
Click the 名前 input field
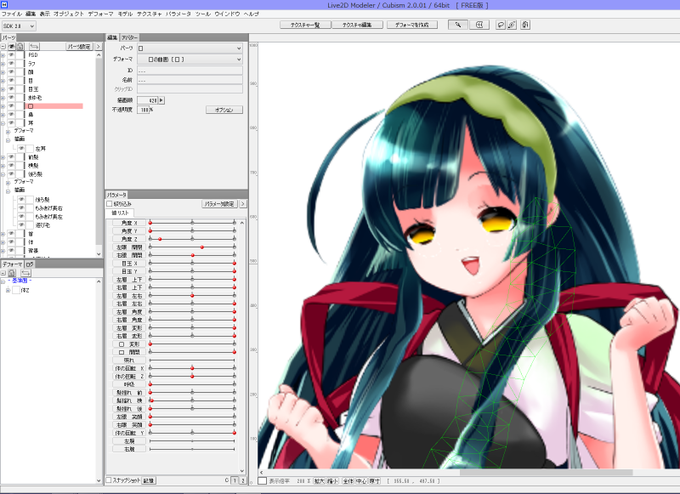pyautogui.click(x=190, y=80)
